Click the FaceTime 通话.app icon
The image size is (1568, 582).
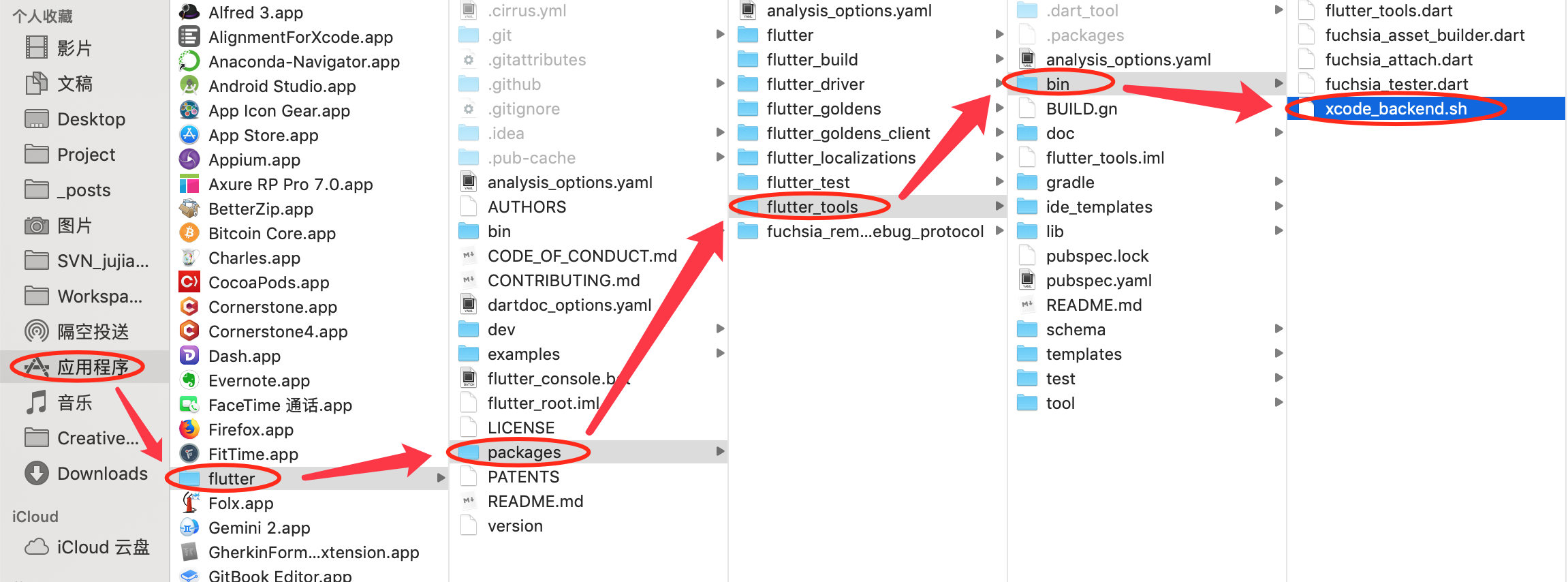point(189,405)
